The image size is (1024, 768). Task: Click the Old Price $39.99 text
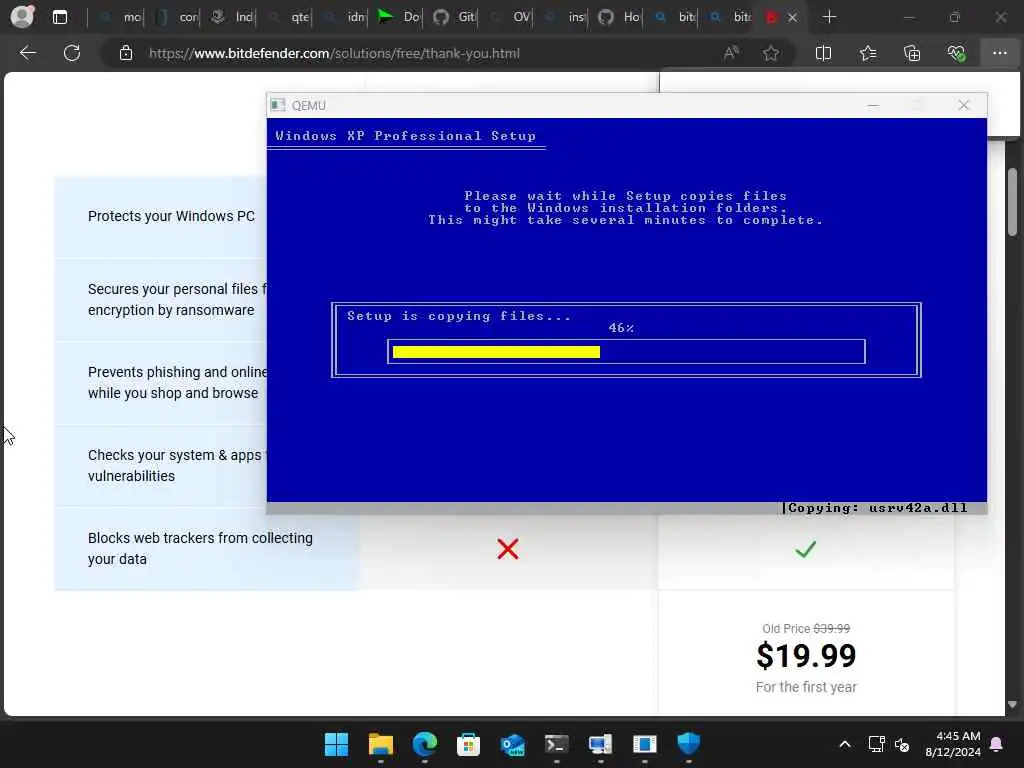pyautogui.click(x=806, y=629)
